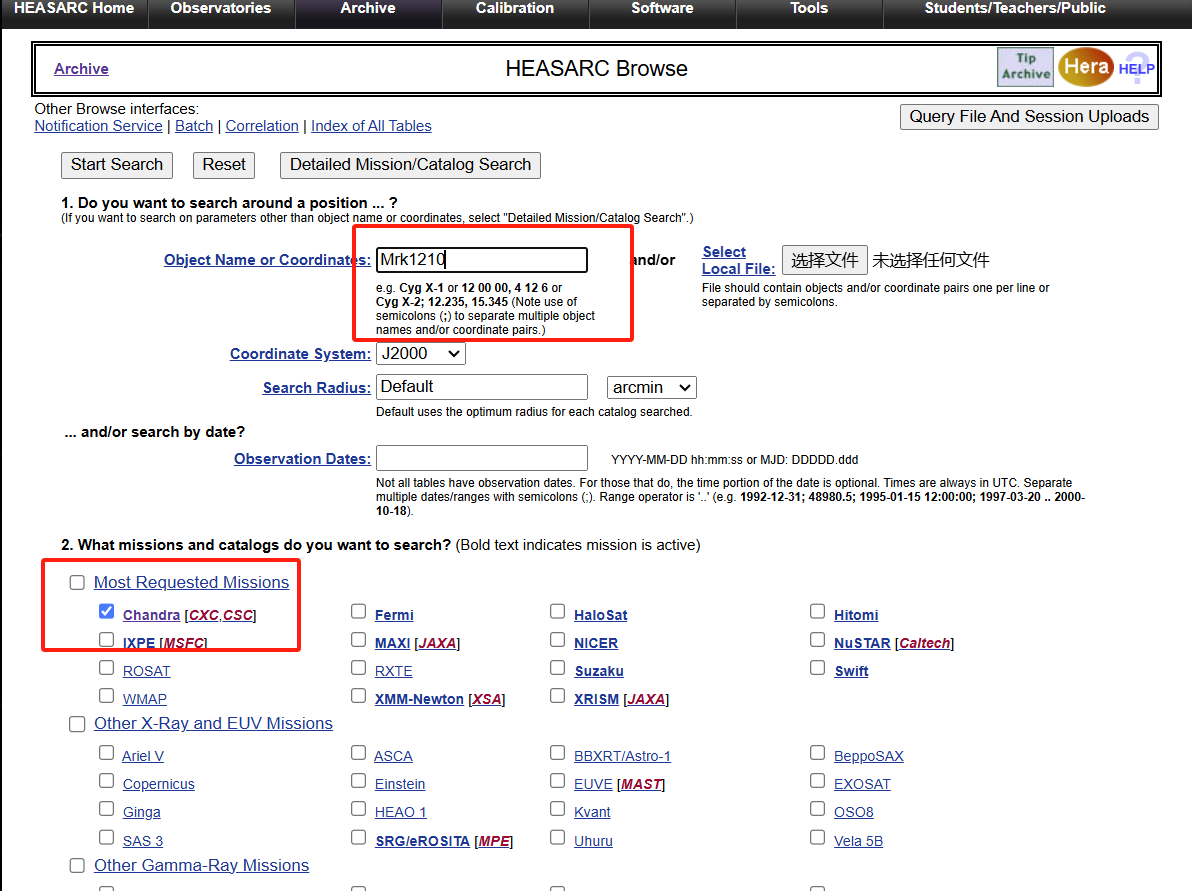Enable the RXTE checkbox

tap(358, 667)
